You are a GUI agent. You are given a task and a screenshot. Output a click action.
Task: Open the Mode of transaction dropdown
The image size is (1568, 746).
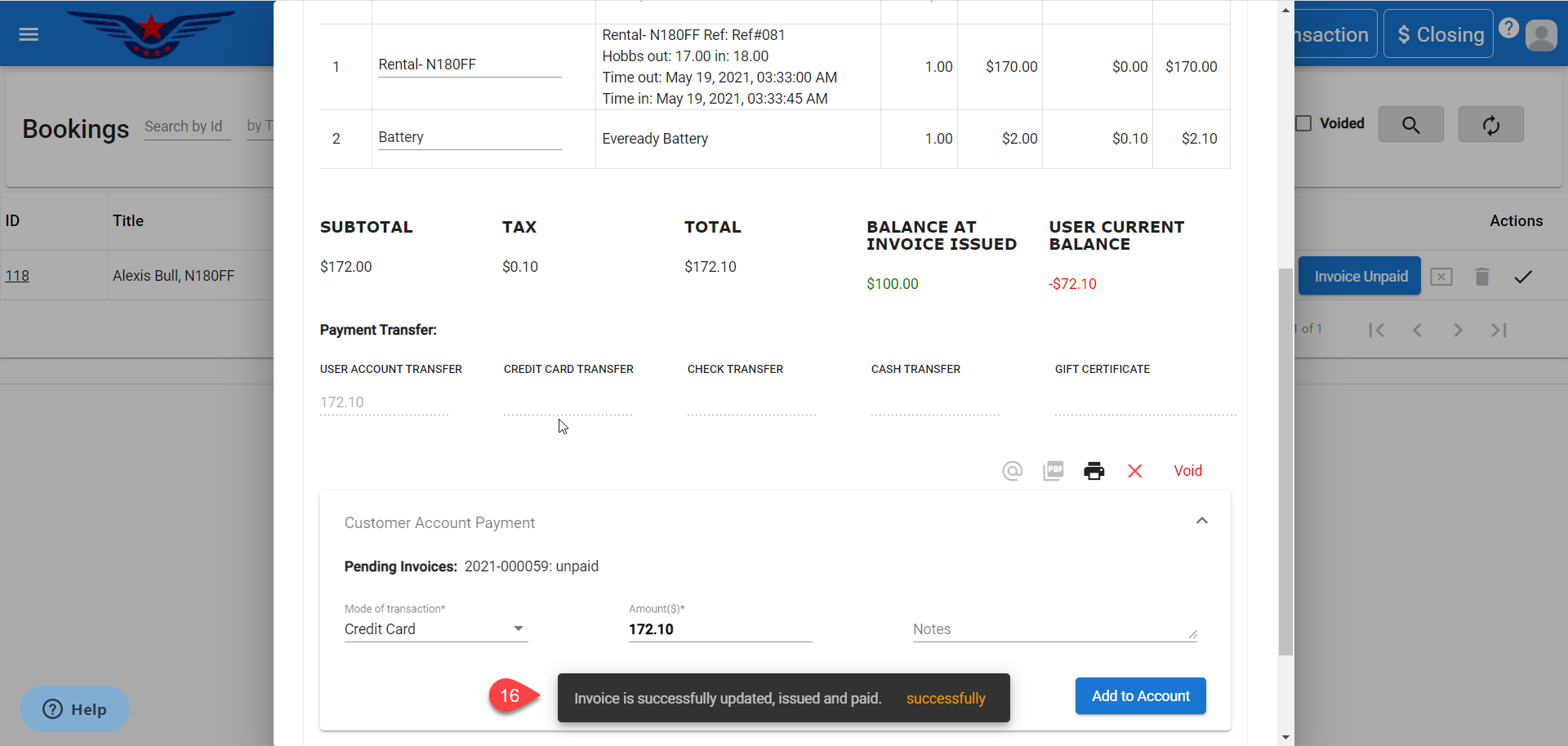435,629
